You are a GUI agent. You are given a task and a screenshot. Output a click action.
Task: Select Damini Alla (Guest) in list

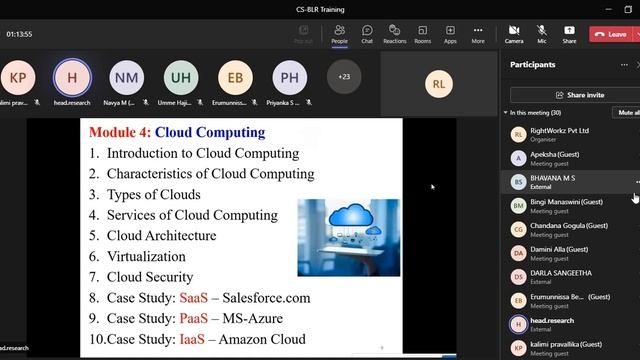click(x=571, y=253)
